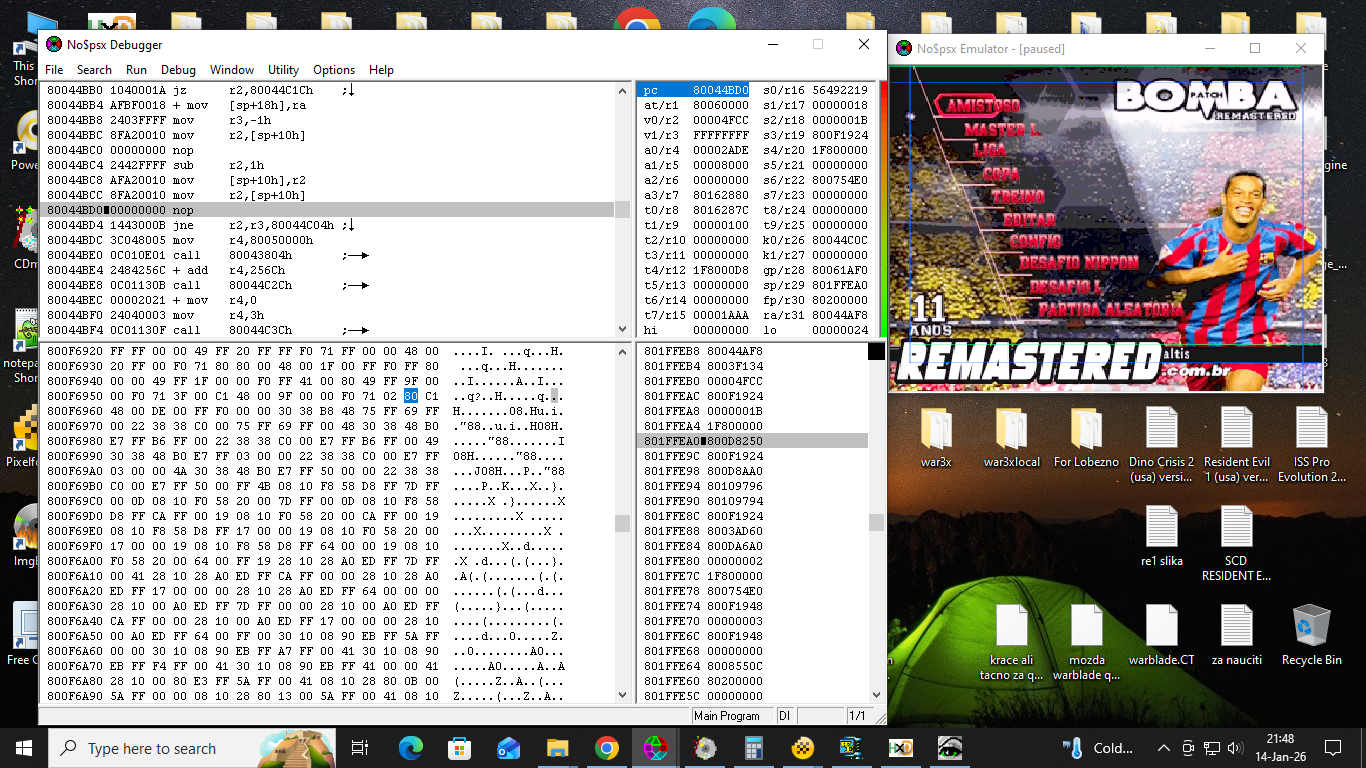Open the Dino Crisis 2 (usa) file
The image size is (1366, 768).
(1161, 445)
